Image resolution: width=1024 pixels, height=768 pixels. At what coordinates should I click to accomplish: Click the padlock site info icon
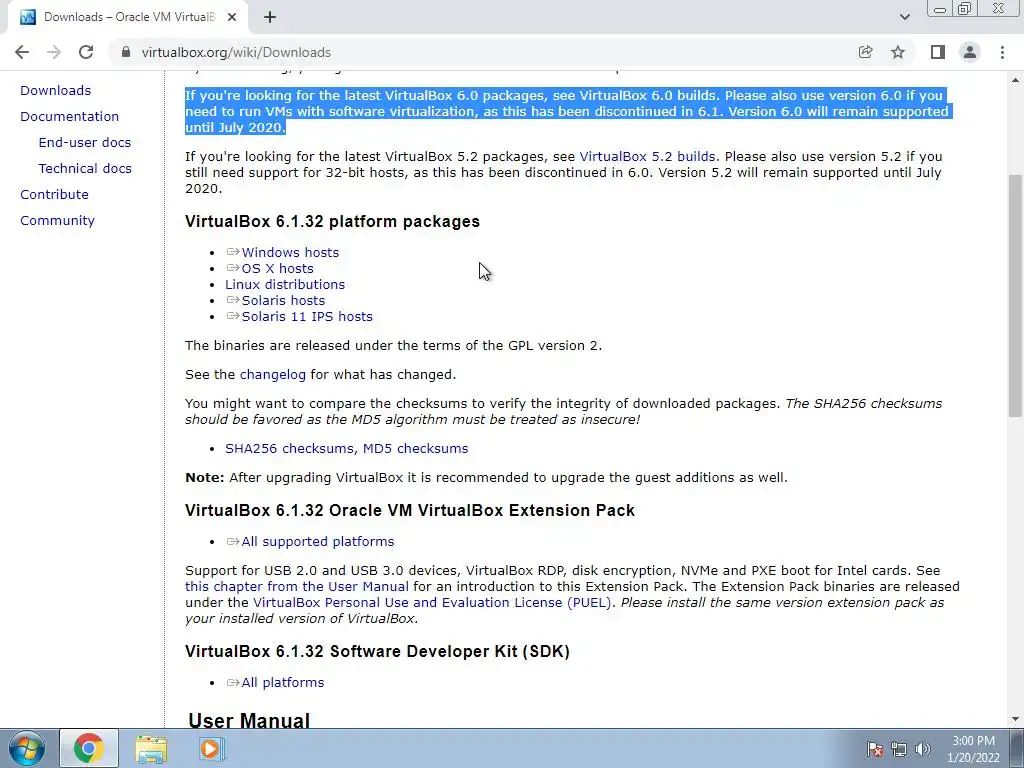[x=126, y=52]
